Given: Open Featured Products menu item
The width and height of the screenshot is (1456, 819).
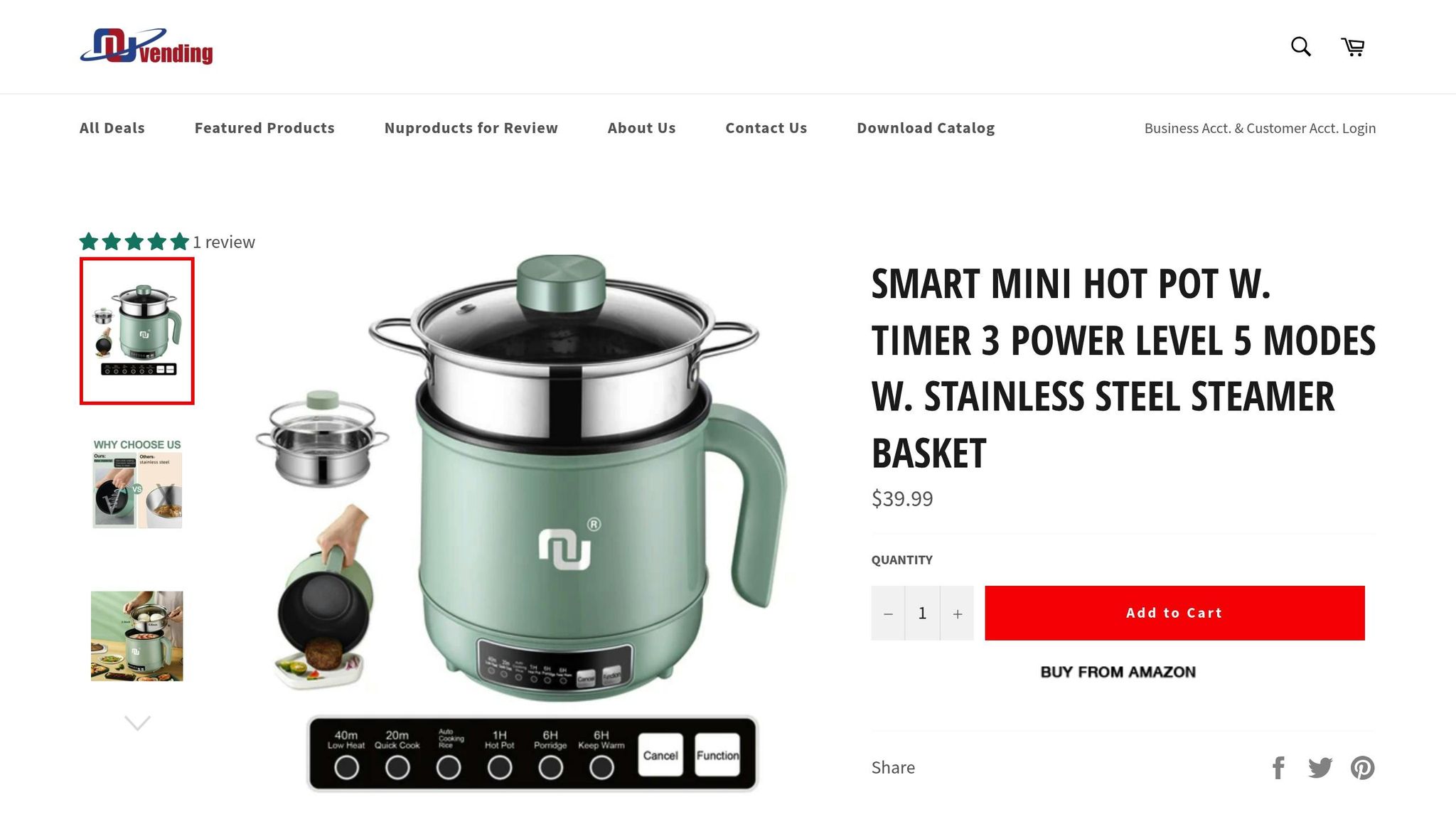Looking at the screenshot, I should pyautogui.click(x=264, y=128).
